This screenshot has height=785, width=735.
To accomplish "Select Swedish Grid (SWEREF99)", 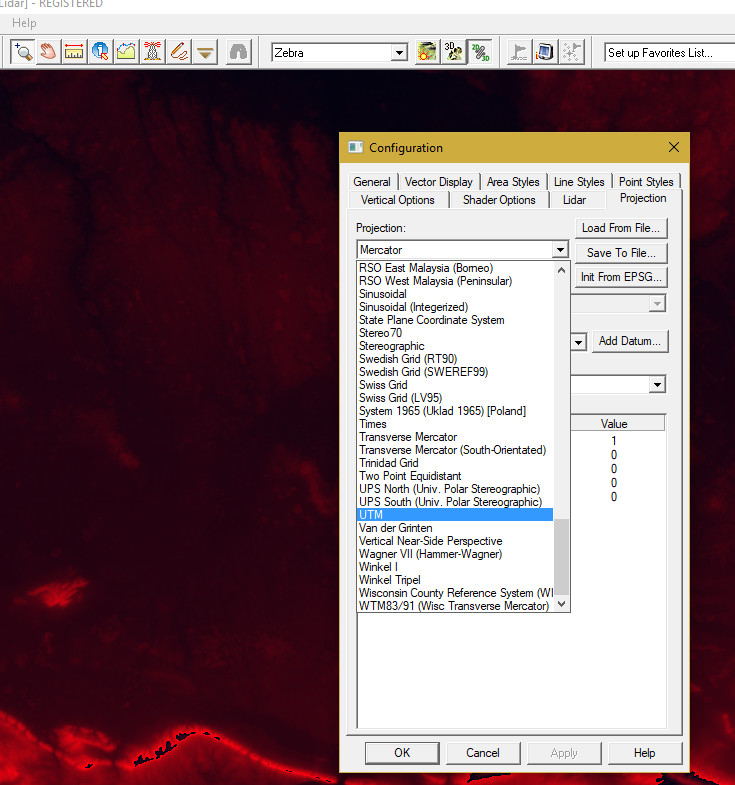I will (455, 372).
